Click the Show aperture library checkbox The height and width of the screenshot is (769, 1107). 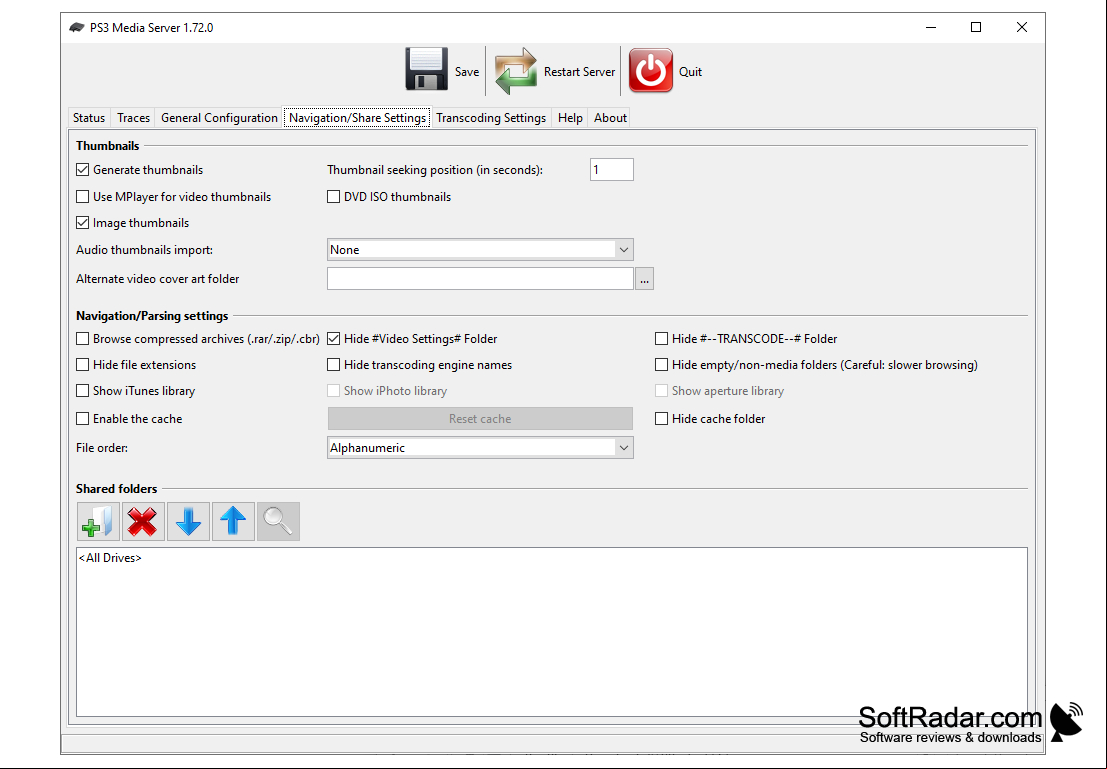[661, 391]
